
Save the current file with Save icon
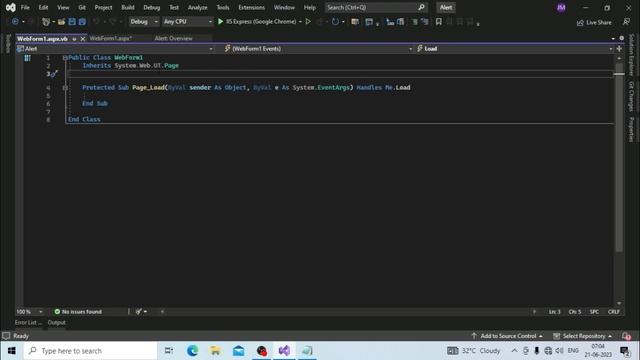tap(72, 22)
